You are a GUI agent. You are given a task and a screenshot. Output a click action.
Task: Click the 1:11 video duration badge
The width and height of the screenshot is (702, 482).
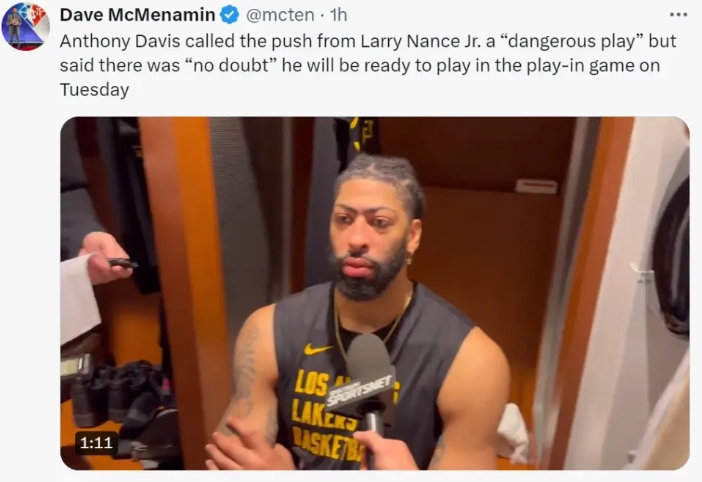point(96,443)
